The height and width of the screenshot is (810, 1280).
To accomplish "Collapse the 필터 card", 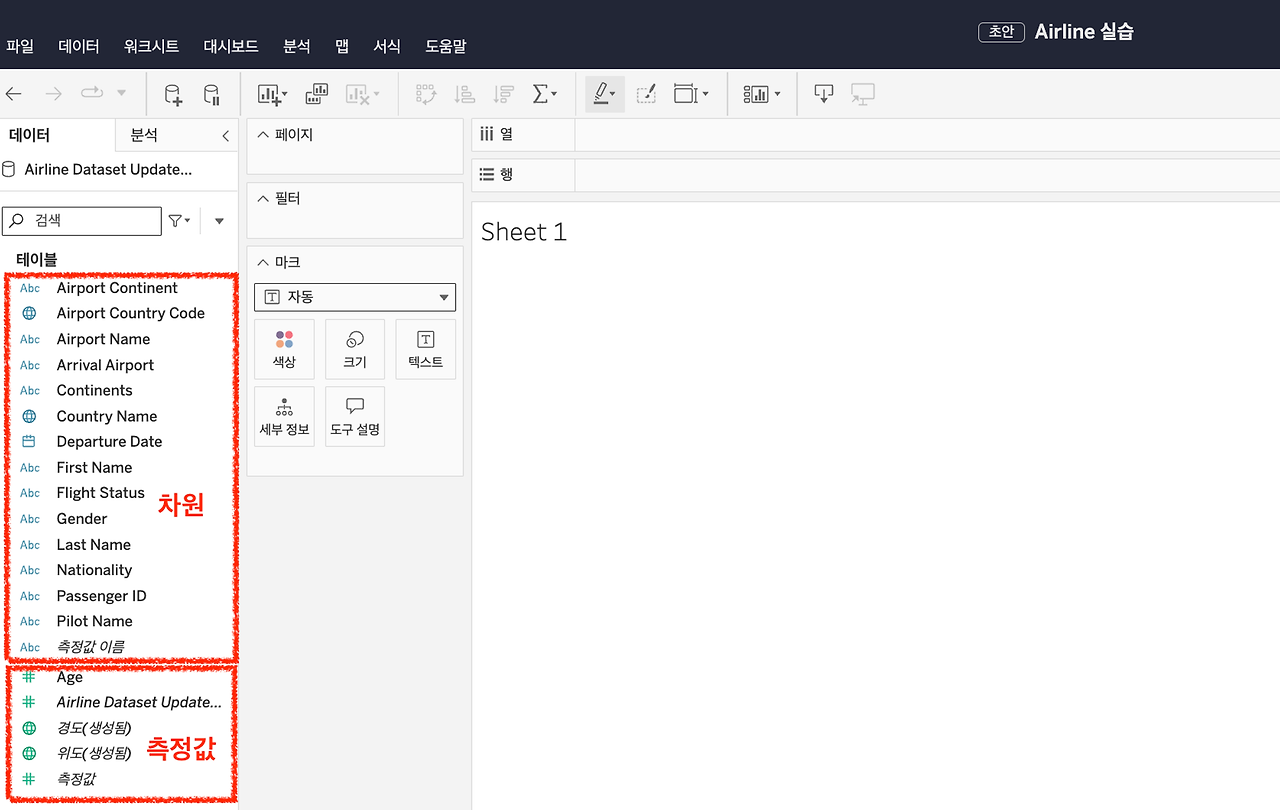I will coord(263,198).
